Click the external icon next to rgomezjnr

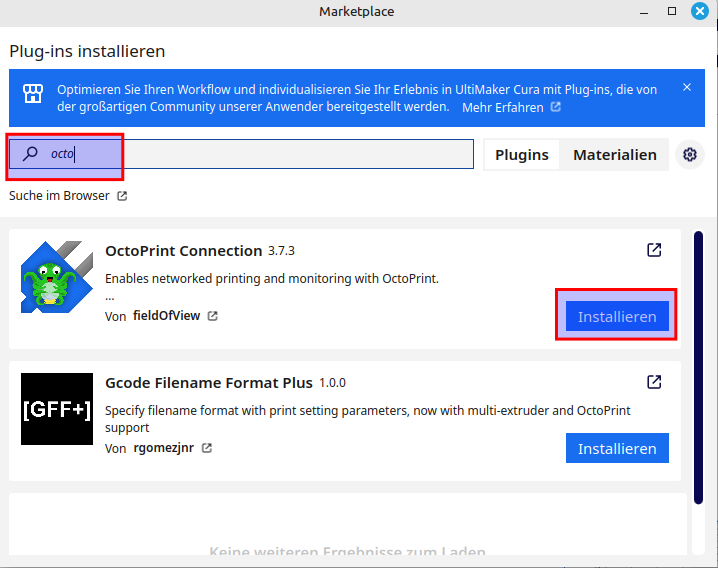point(207,448)
